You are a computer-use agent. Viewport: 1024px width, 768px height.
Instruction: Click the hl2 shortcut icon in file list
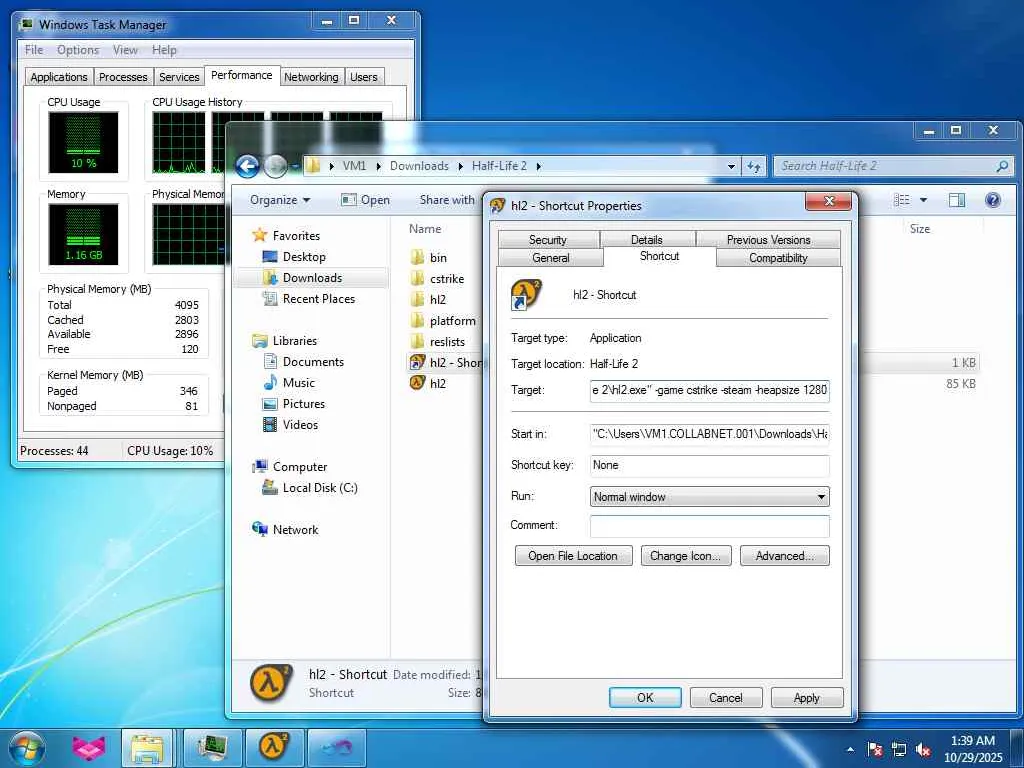pyautogui.click(x=417, y=362)
